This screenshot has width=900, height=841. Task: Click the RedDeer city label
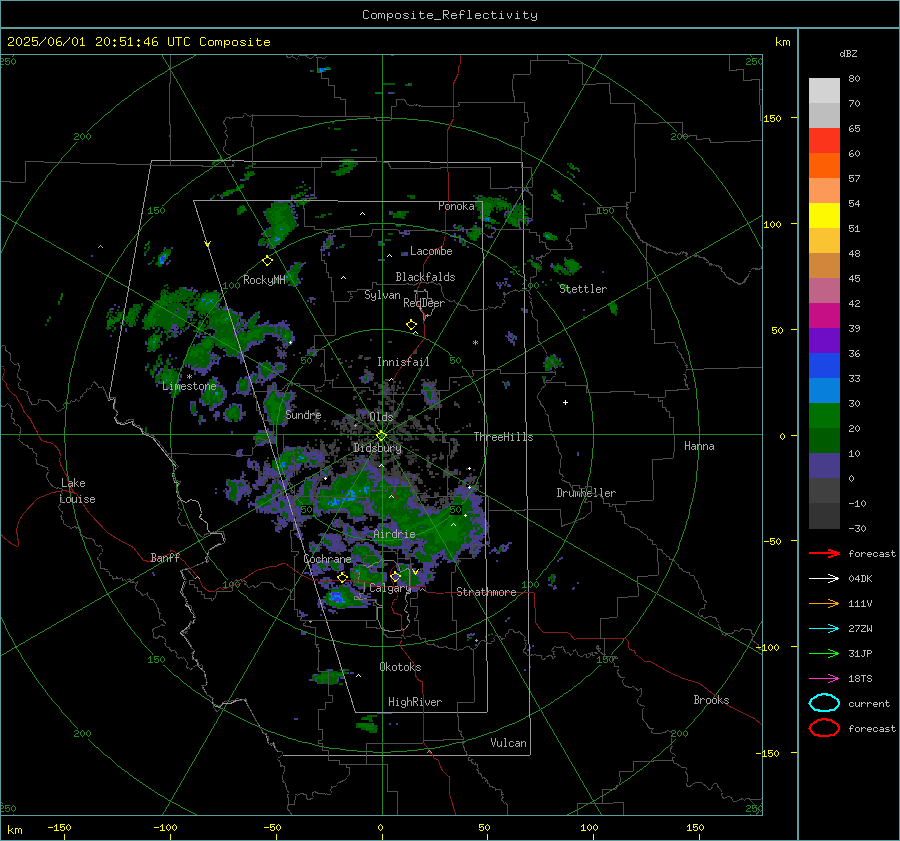tap(424, 303)
